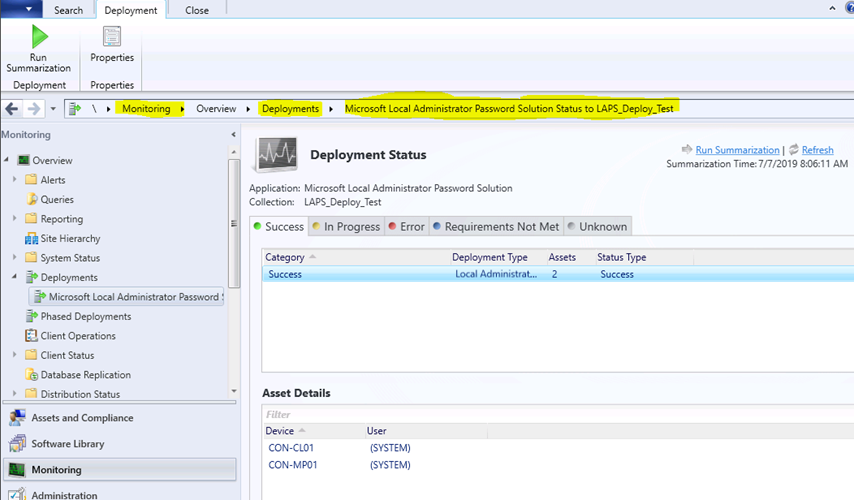Switch to the Error status tab
The image size is (854, 500).
coord(407,227)
